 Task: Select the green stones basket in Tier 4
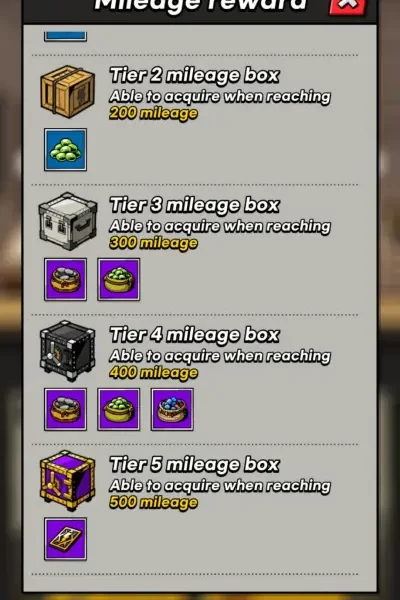click(x=119, y=409)
